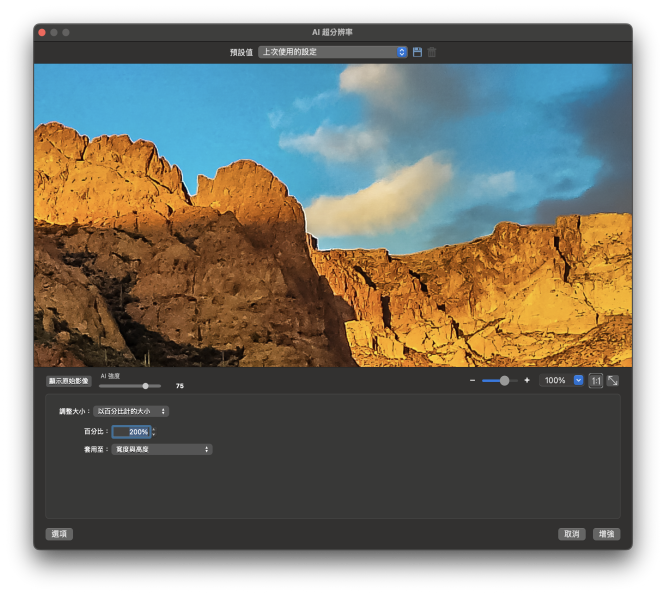Image resolution: width=666 pixels, height=596 pixels.
Task: Click the percentage stepper arrows
Action: [x=154, y=432]
